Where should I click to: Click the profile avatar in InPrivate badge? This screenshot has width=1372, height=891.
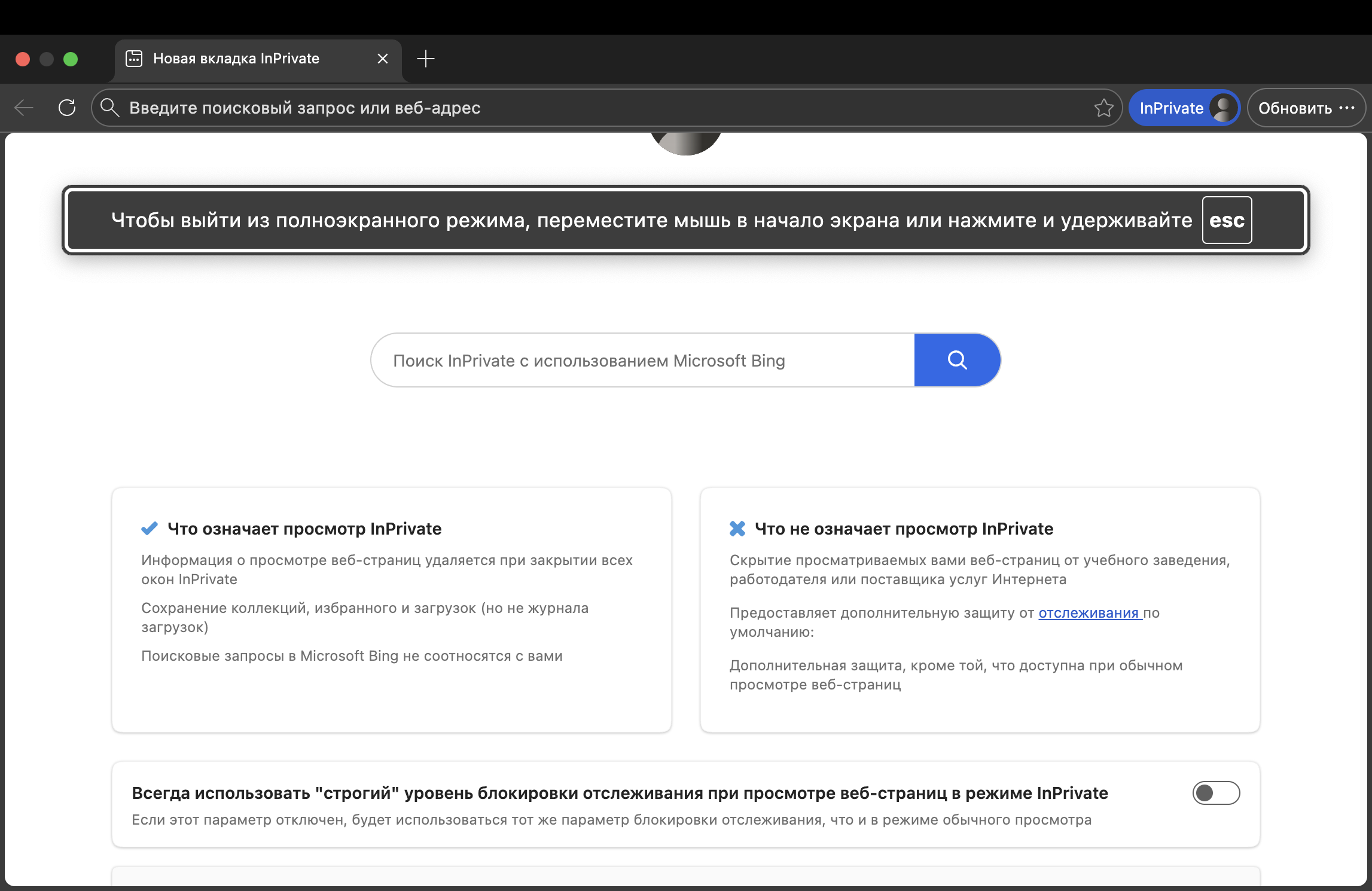pyautogui.click(x=1222, y=108)
